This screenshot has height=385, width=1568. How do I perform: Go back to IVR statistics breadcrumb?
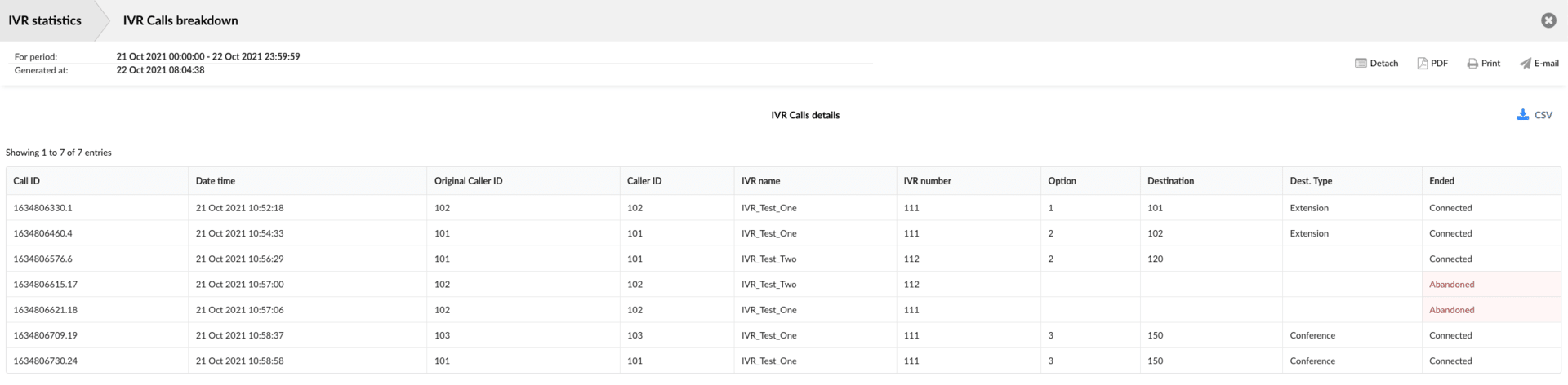(45, 20)
